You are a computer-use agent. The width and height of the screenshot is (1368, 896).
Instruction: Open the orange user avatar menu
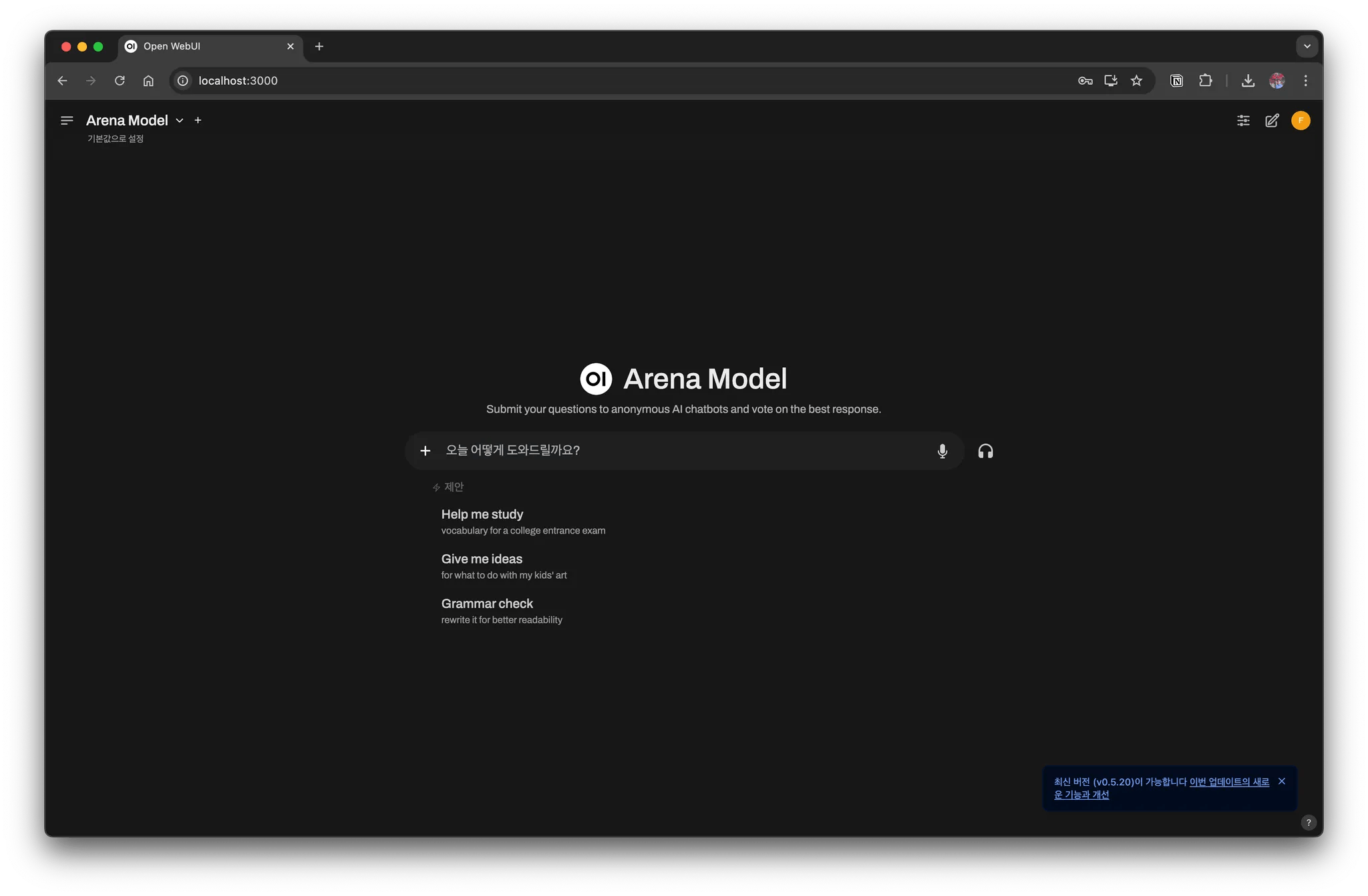1301,120
